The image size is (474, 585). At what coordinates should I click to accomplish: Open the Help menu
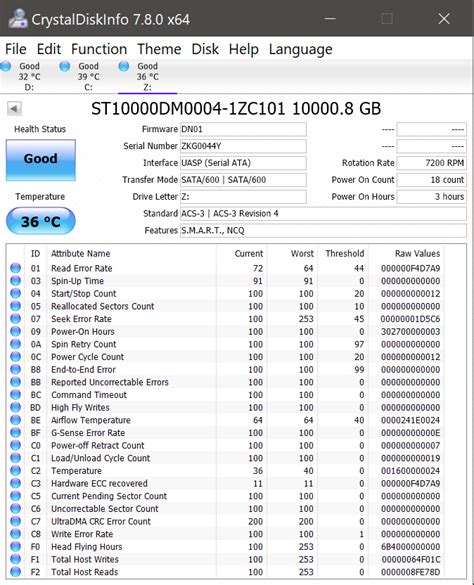pos(243,49)
